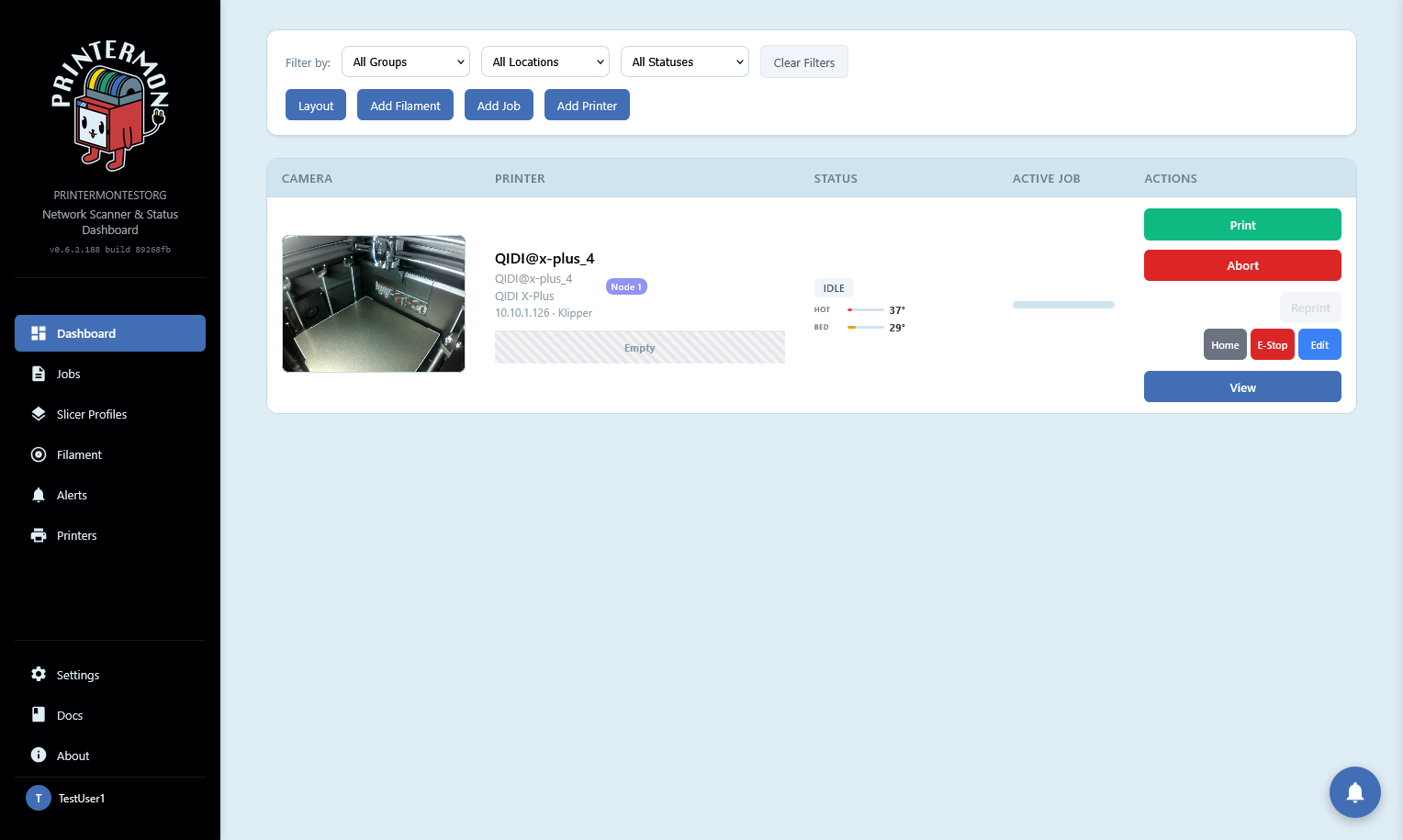The height and width of the screenshot is (840, 1403).
Task: Click the About info icon
Action: tap(39, 756)
